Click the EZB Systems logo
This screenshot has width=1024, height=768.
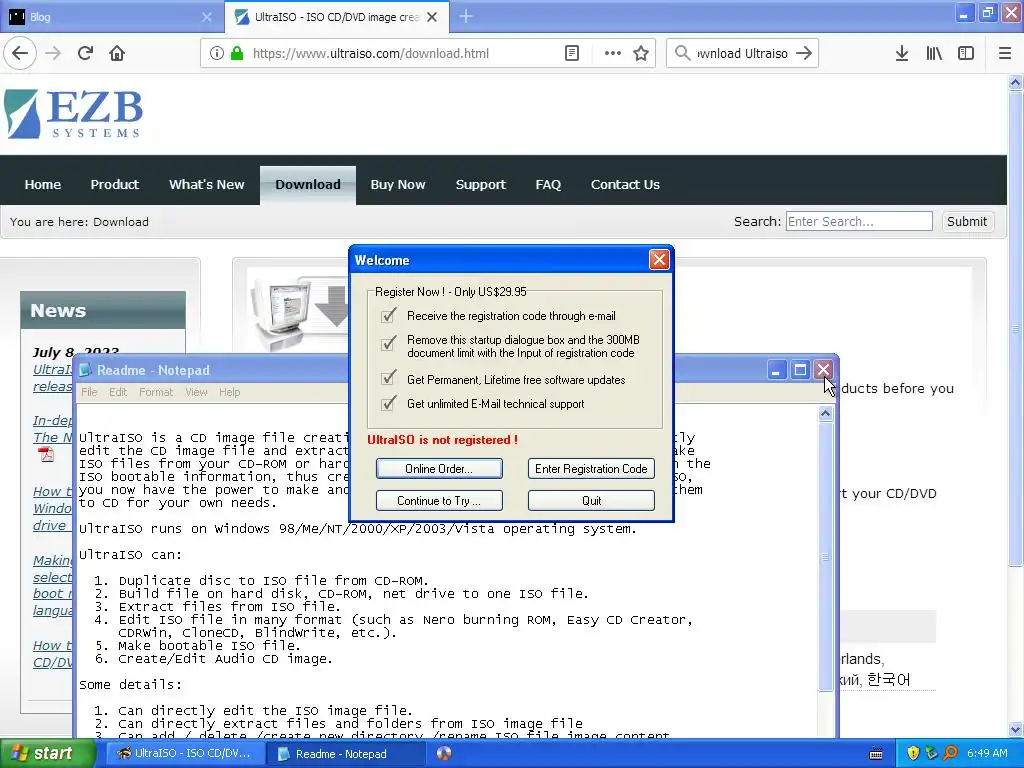[x=73, y=114]
